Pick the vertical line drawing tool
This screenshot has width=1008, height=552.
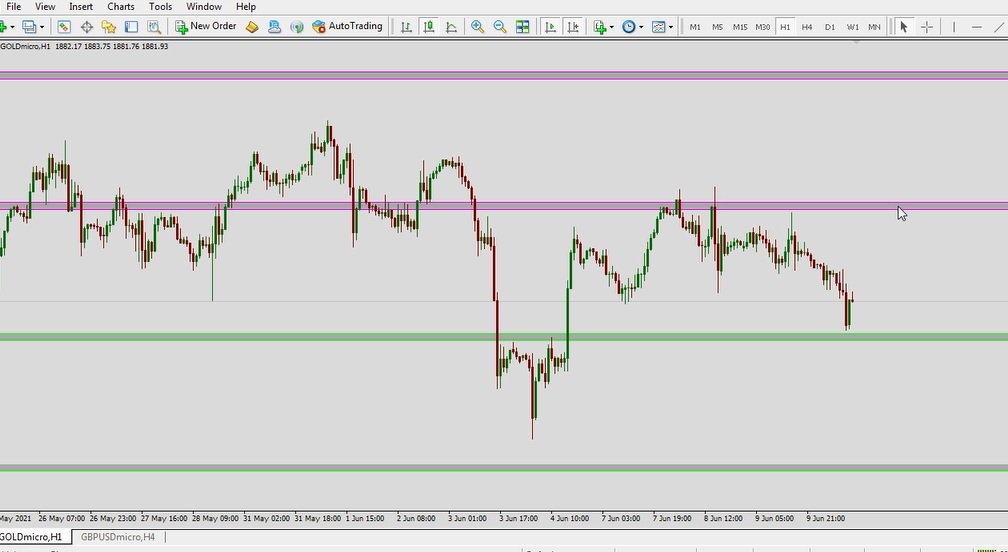pyautogui.click(x=954, y=26)
